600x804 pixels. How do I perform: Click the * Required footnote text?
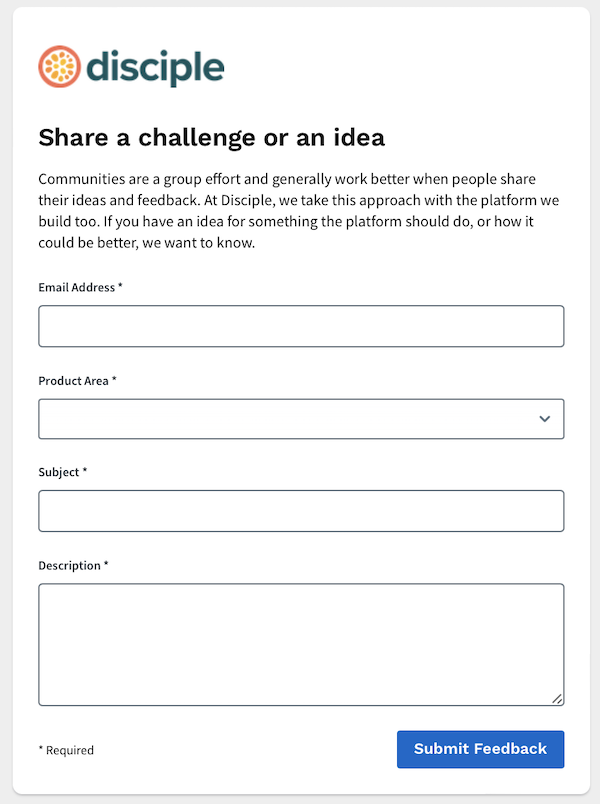tap(66, 750)
